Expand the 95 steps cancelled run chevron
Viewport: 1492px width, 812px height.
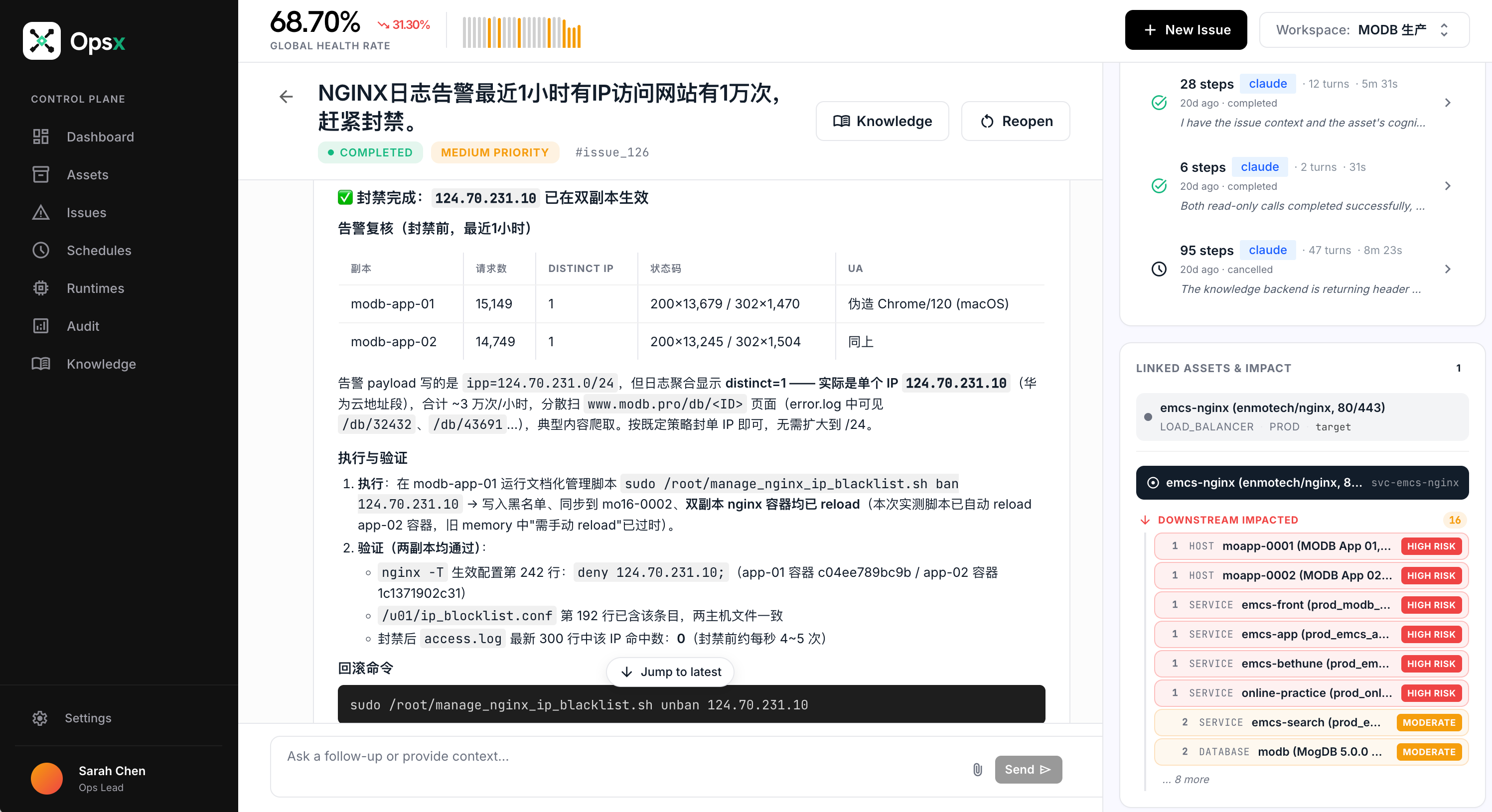1448,270
